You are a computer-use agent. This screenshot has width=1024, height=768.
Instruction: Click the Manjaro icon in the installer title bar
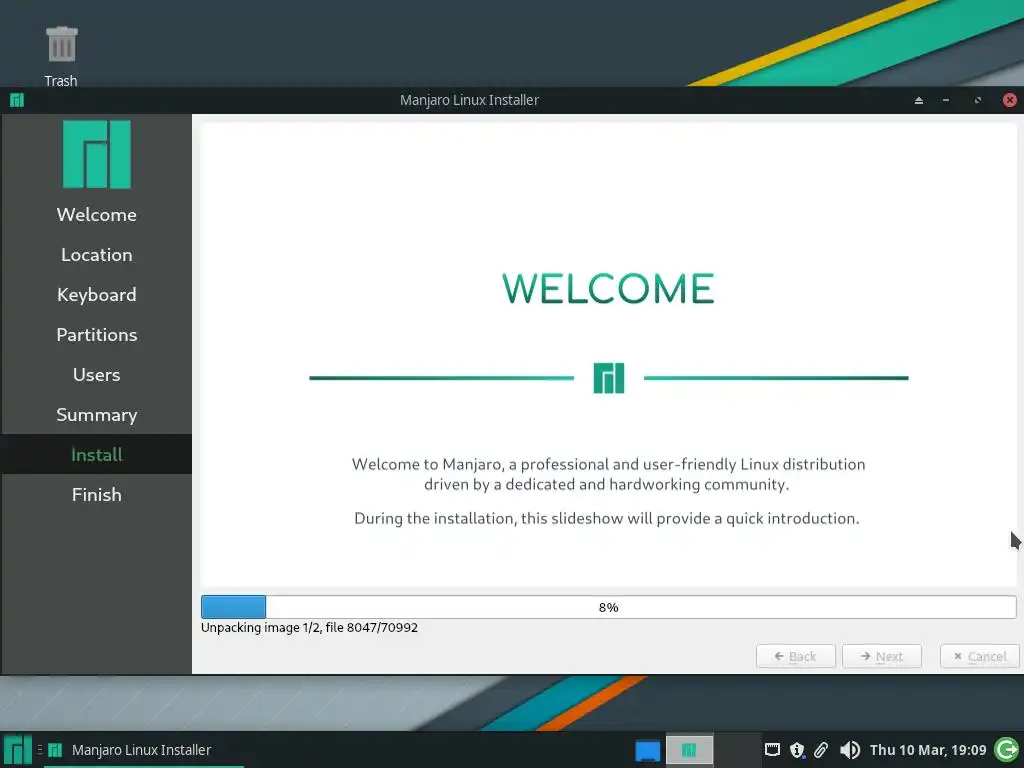pyautogui.click(x=17, y=100)
